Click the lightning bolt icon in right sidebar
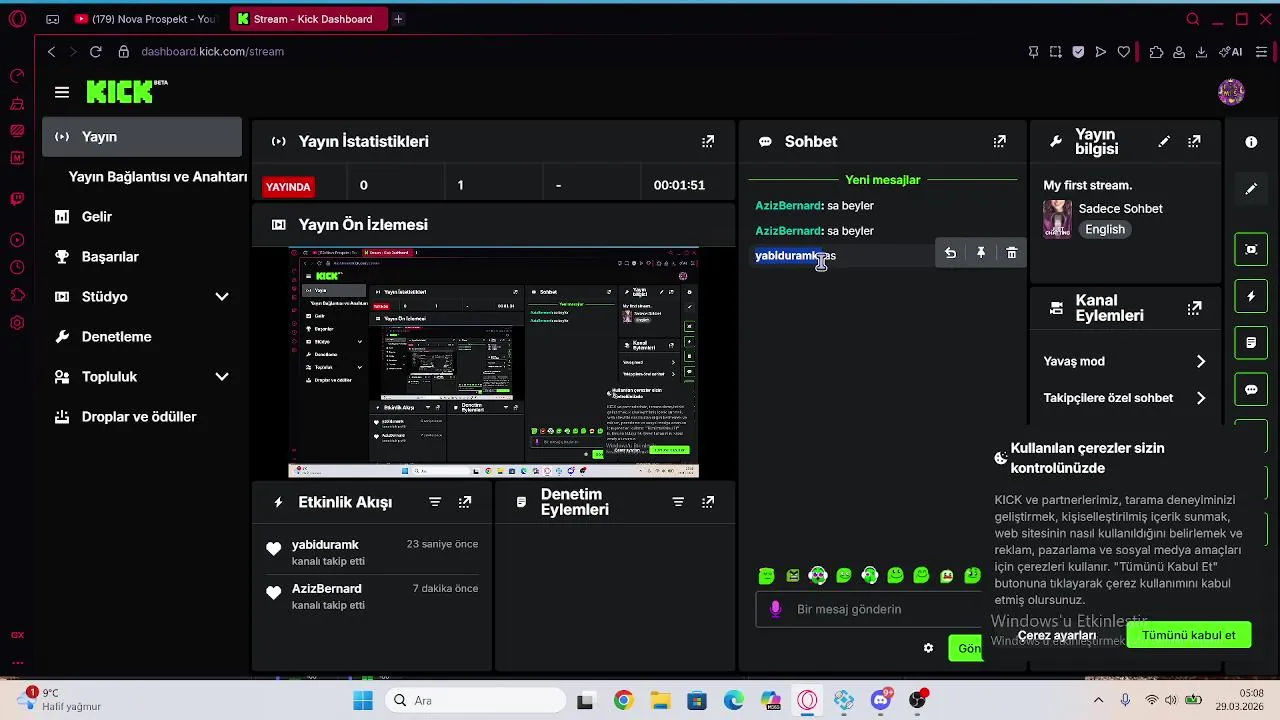This screenshot has width=1280, height=720. click(1251, 297)
